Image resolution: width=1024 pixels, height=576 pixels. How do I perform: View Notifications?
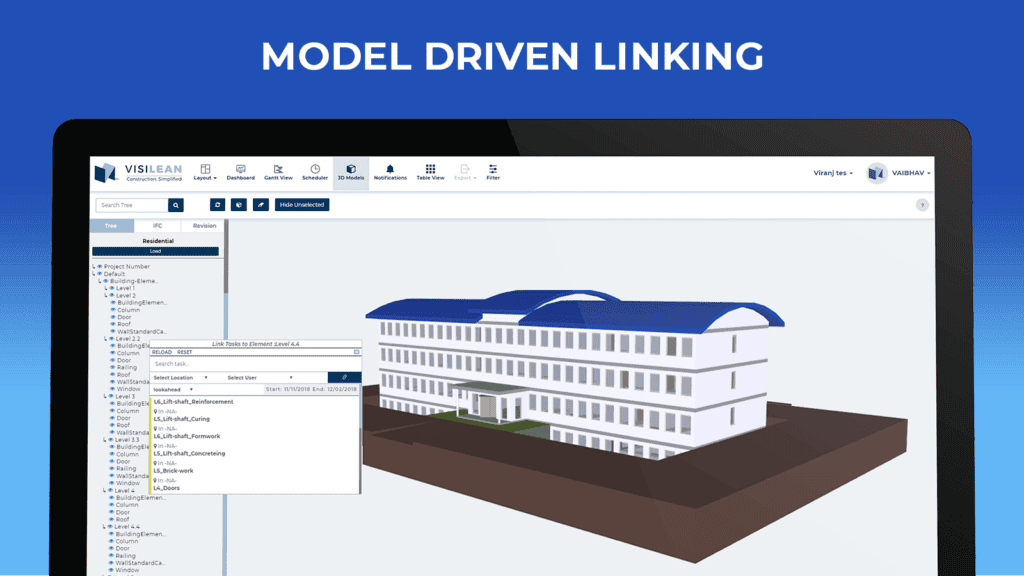[x=390, y=172]
